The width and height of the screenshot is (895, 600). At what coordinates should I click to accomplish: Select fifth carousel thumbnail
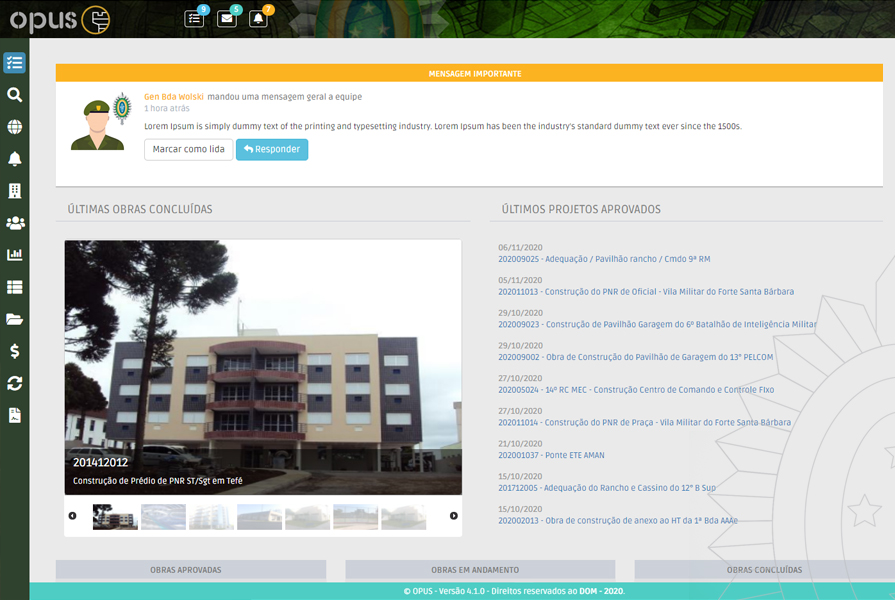(x=307, y=517)
